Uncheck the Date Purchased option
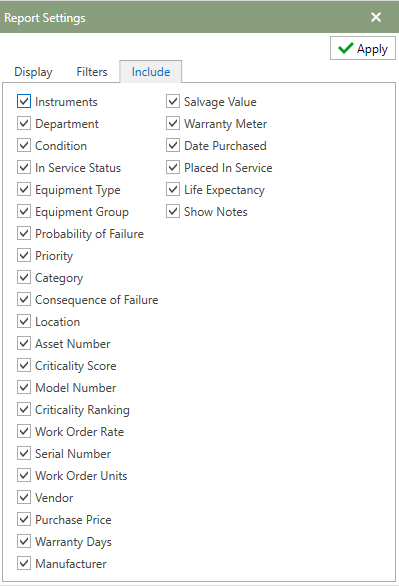This screenshot has width=399, height=586. coord(173,145)
